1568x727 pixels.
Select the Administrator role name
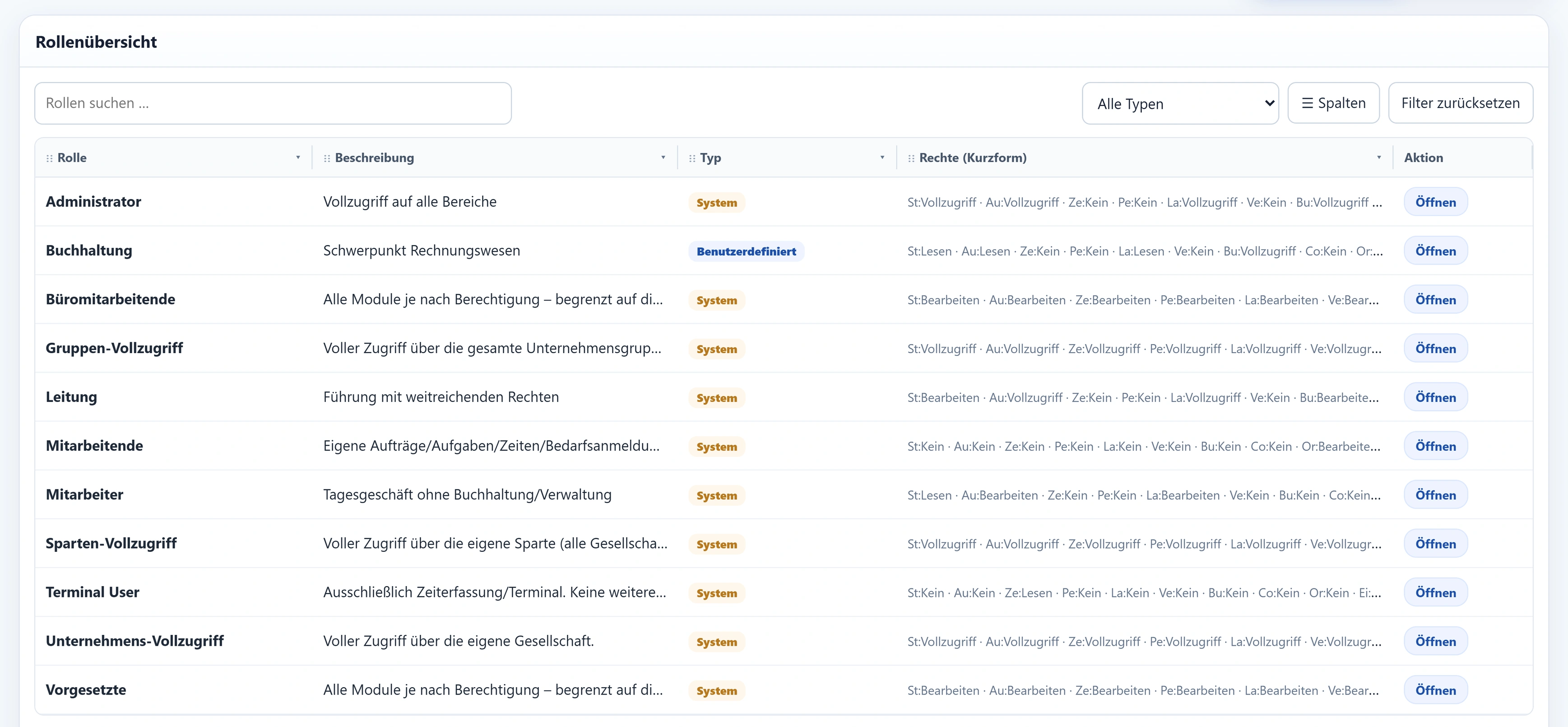coord(93,201)
